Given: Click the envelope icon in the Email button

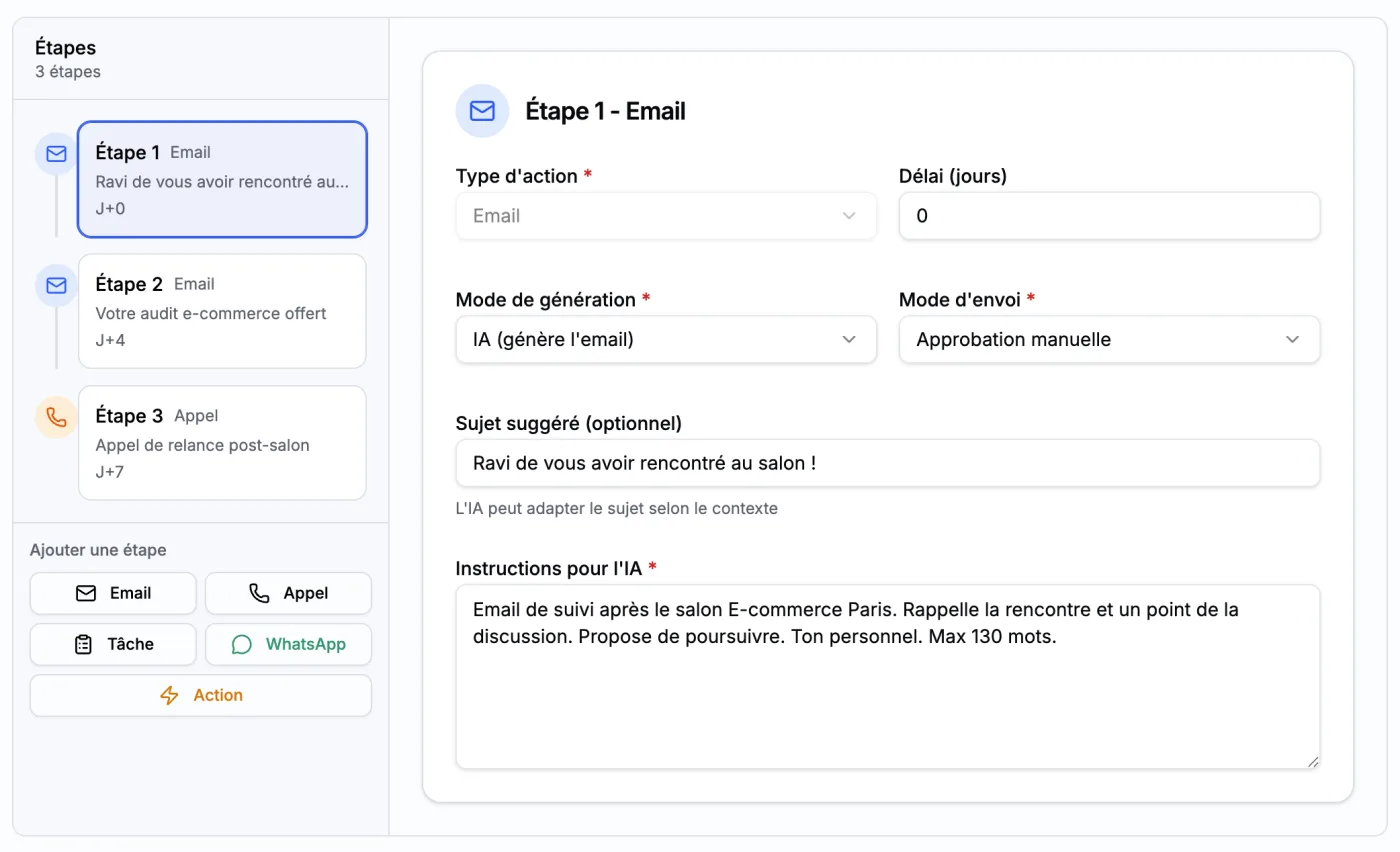Looking at the screenshot, I should [86, 593].
